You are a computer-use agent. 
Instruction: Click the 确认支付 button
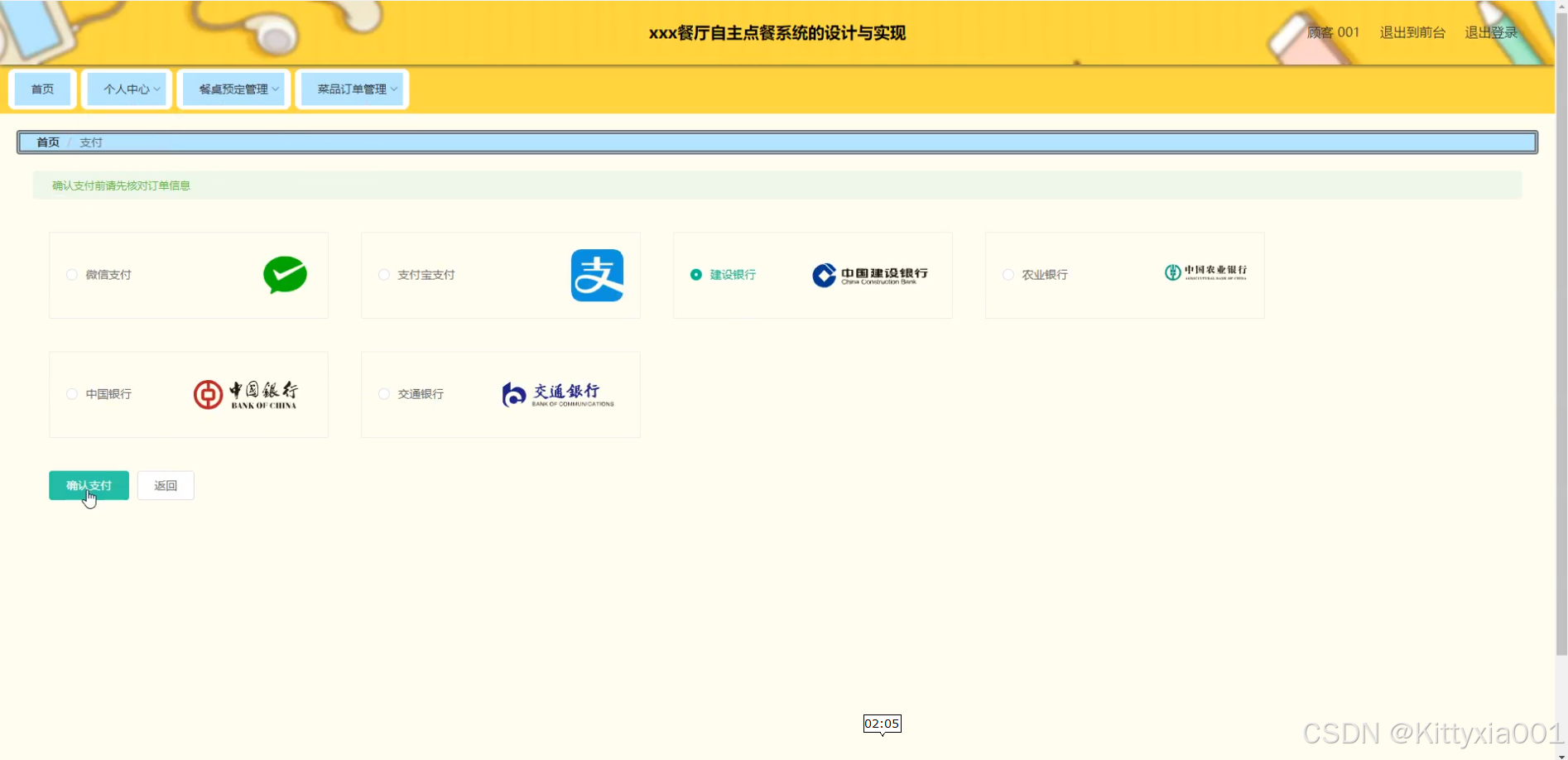[89, 485]
